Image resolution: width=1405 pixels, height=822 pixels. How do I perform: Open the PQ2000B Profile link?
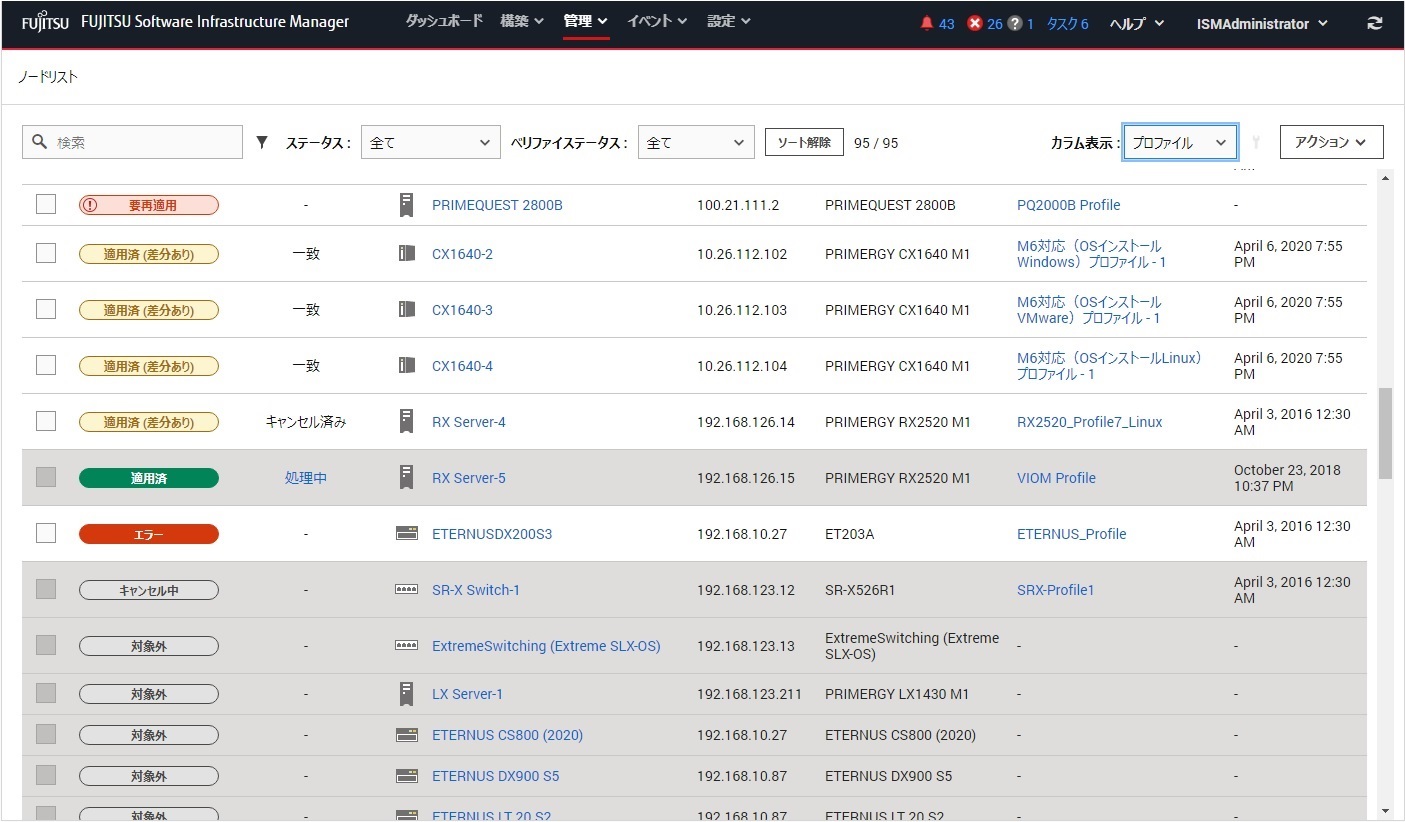pyautogui.click(x=1068, y=205)
